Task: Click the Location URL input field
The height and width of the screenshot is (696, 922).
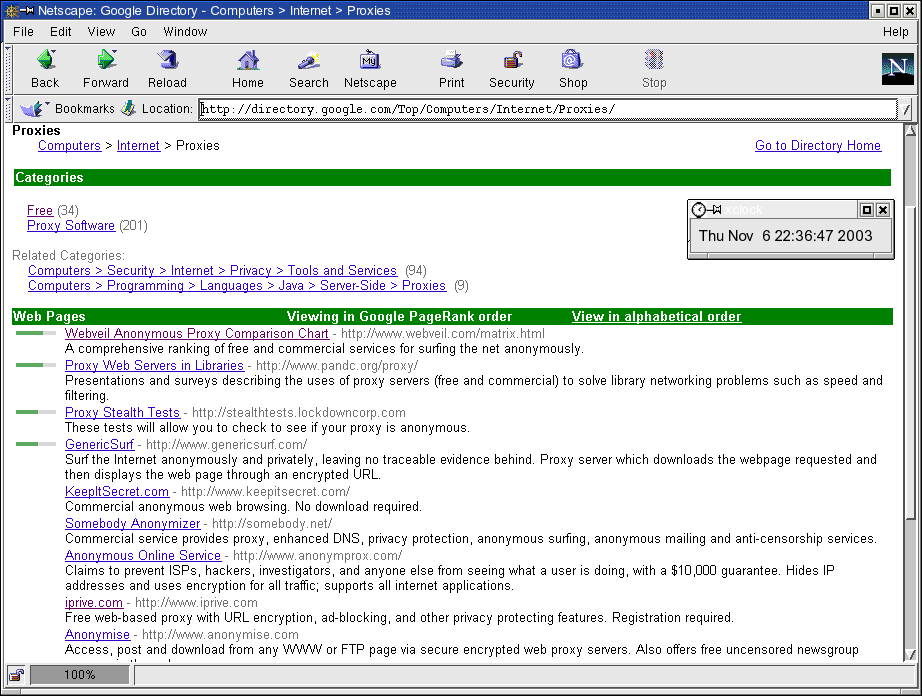Action: (x=548, y=109)
